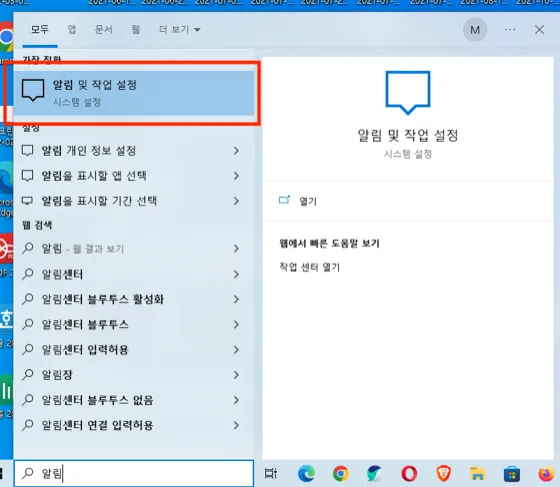Click monitor icon beside 알림을 표시할 기간 선택
The image size is (560, 487).
(28, 201)
